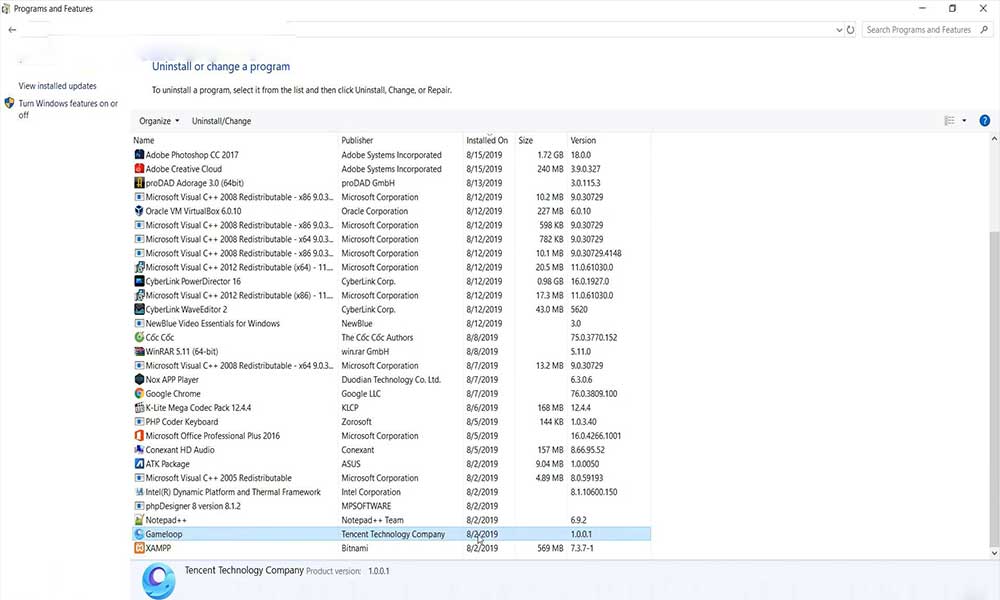Expand the address bar history dropdown
This screenshot has width=1000, height=600.
click(839, 29)
